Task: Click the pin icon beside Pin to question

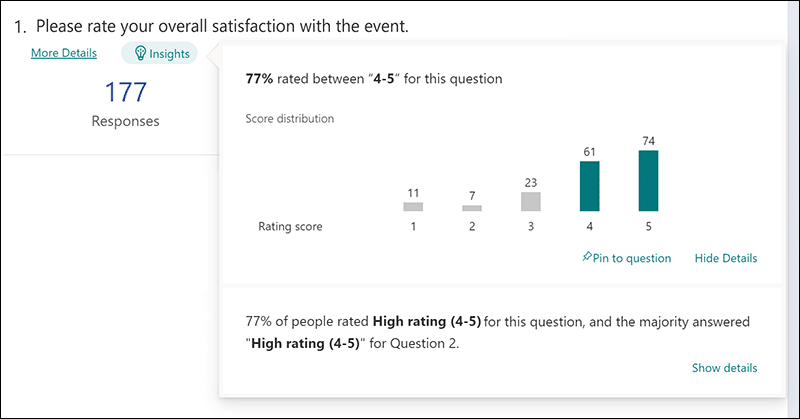Action: (x=587, y=258)
